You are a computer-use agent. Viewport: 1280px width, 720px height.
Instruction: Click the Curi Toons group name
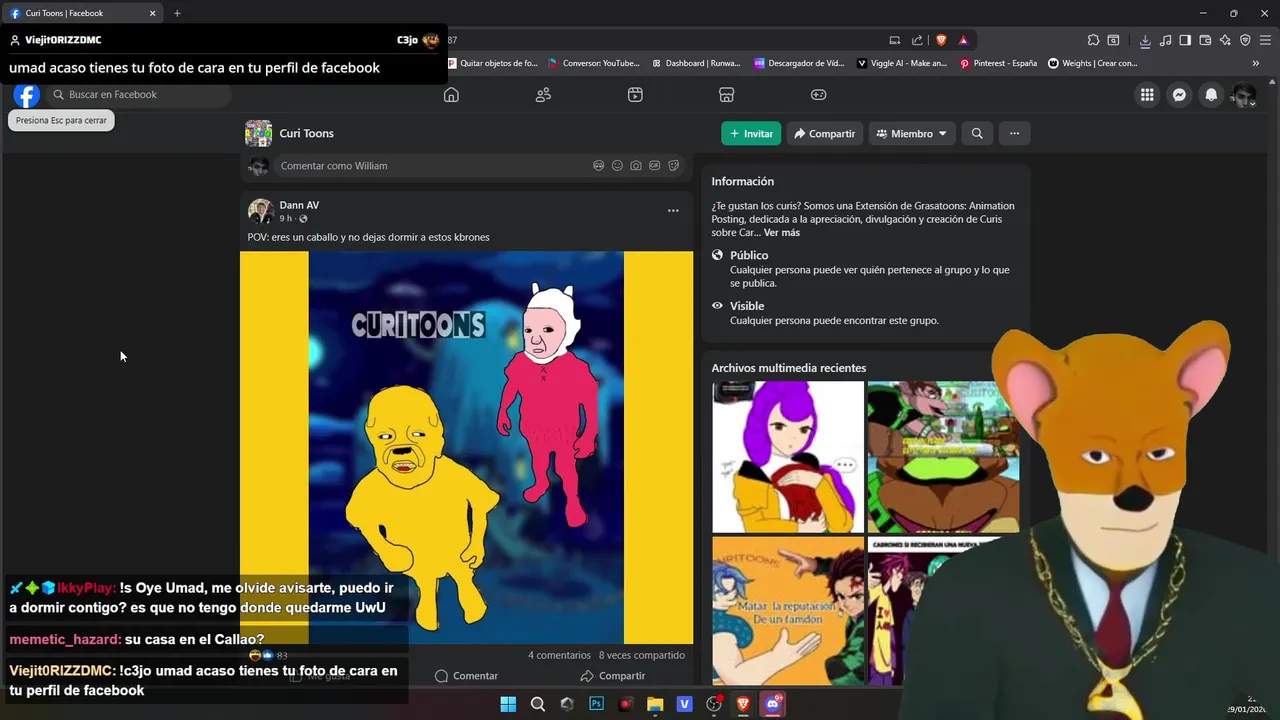(x=307, y=134)
